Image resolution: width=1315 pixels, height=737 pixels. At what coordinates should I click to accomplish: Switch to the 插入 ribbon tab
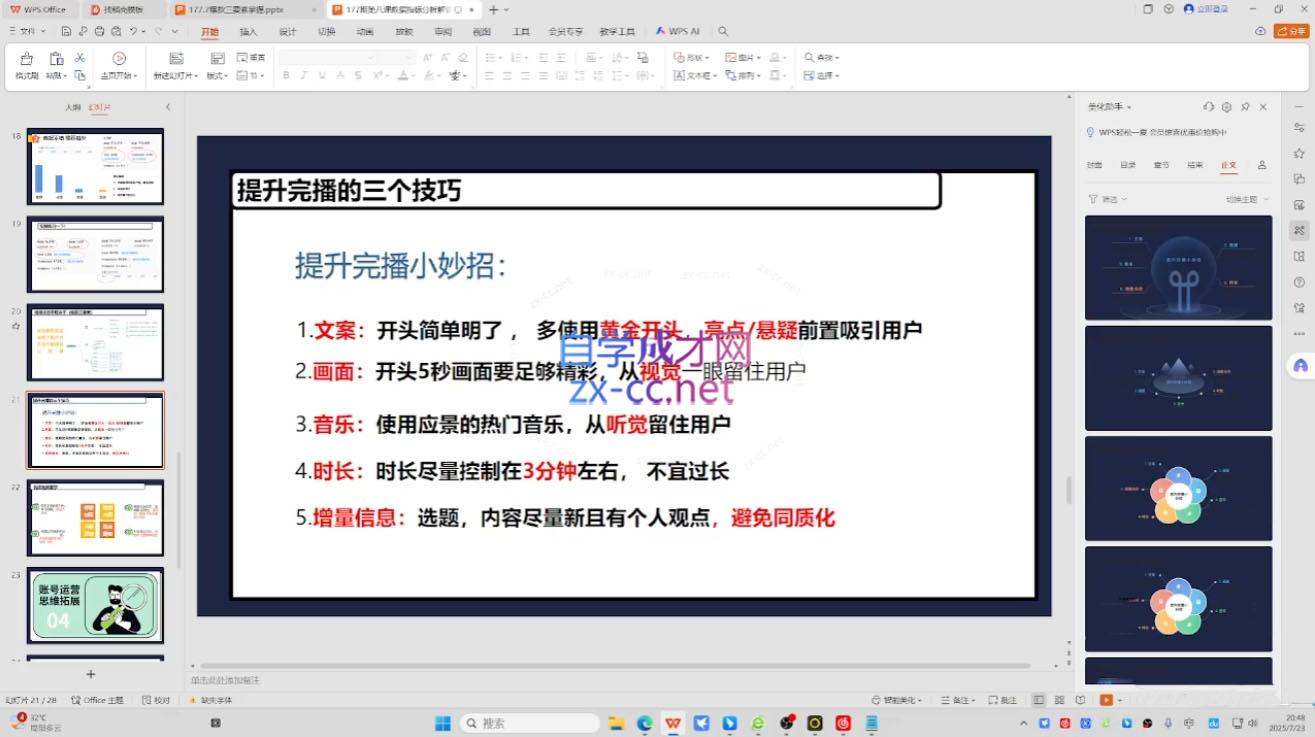[x=248, y=32]
